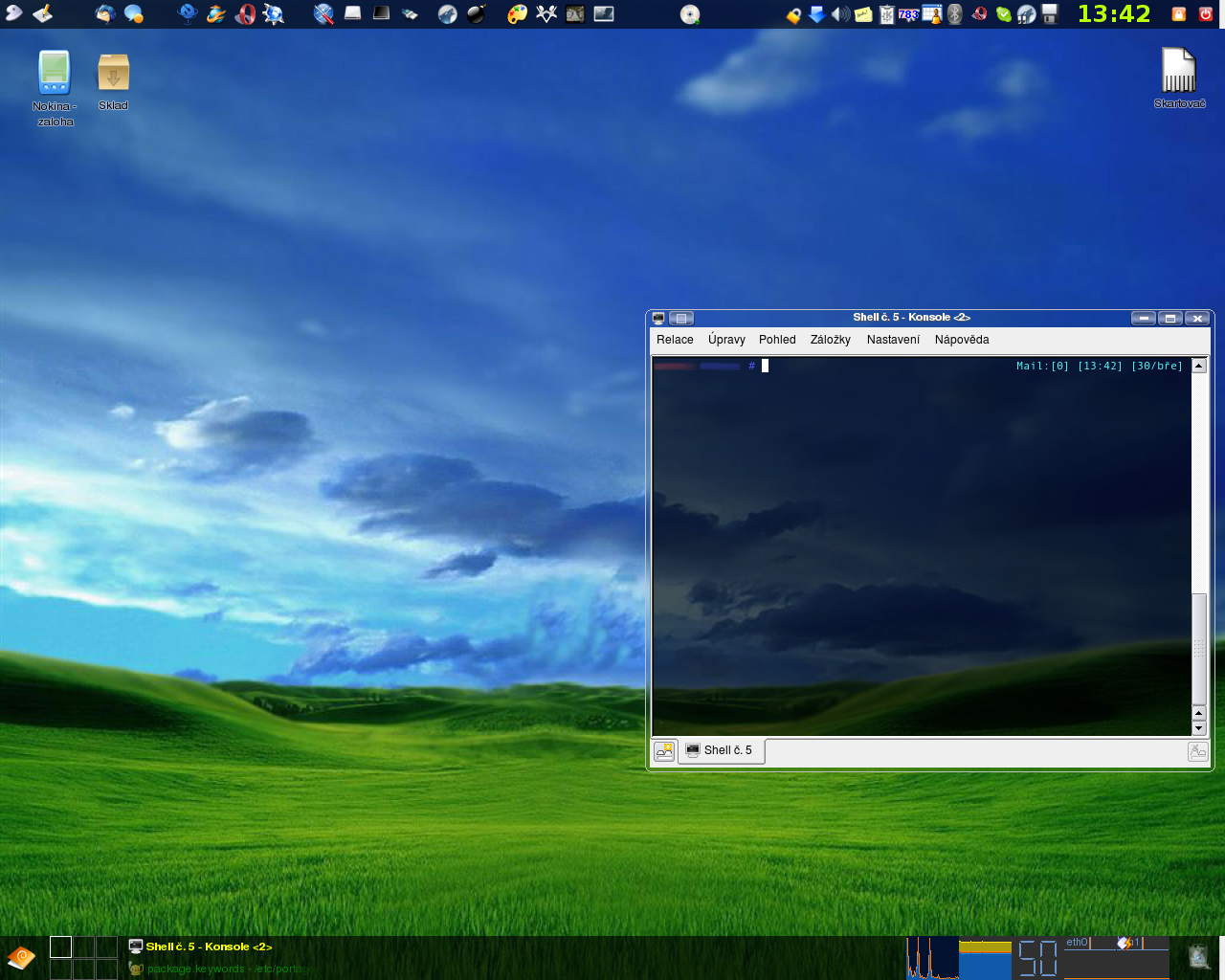Open the CD media icon in top panel
The width and height of the screenshot is (1225, 980).
tap(690, 13)
